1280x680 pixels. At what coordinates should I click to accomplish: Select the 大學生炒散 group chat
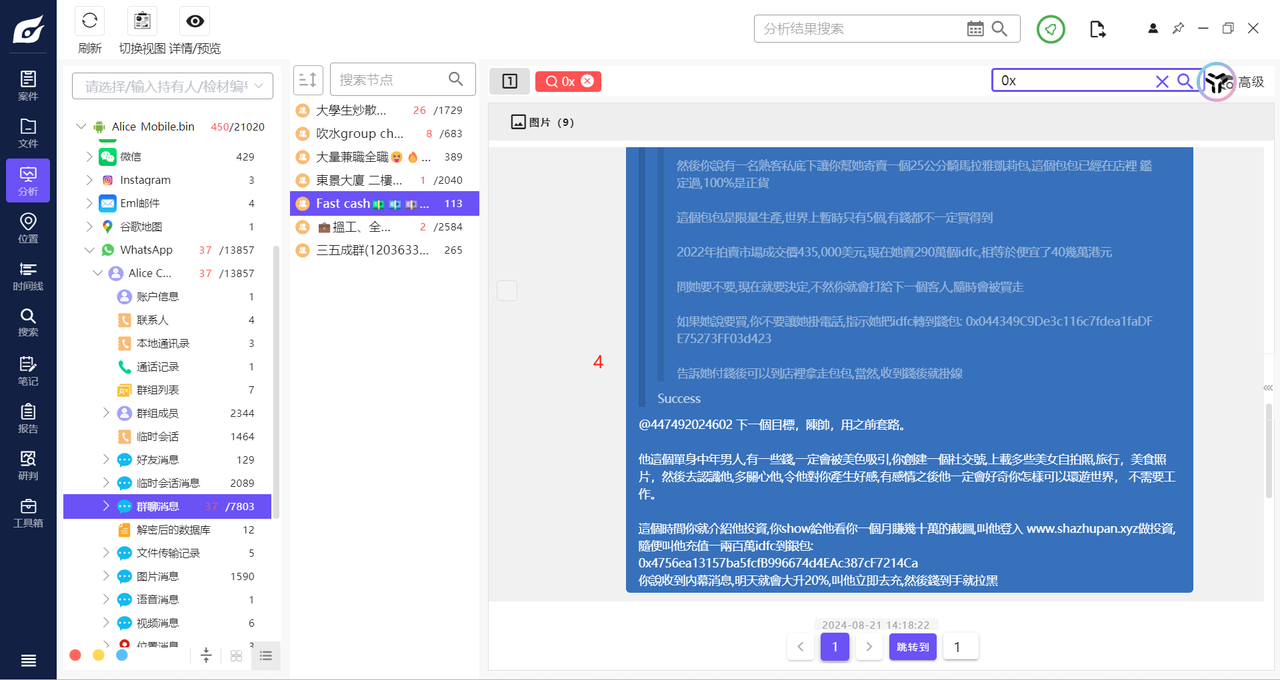click(384, 110)
